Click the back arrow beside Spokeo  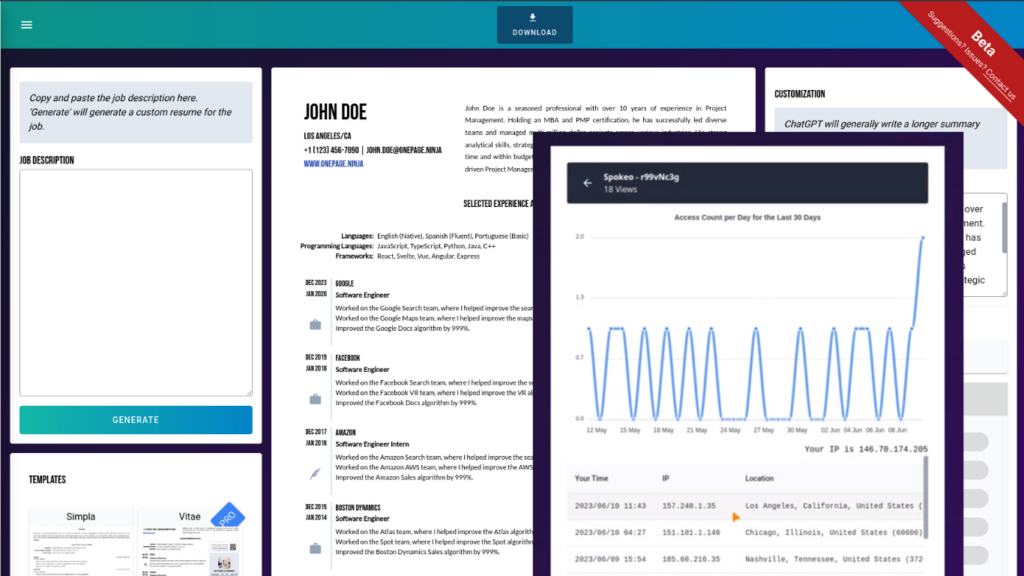coord(587,183)
